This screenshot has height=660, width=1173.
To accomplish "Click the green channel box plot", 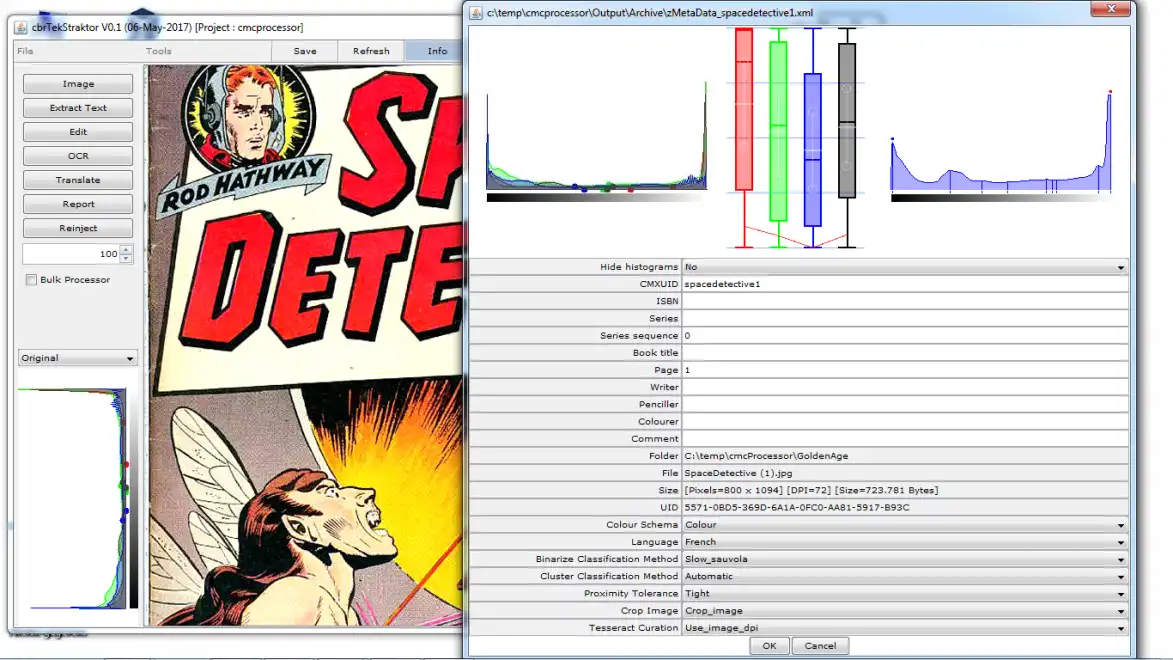I will click(778, 138).
